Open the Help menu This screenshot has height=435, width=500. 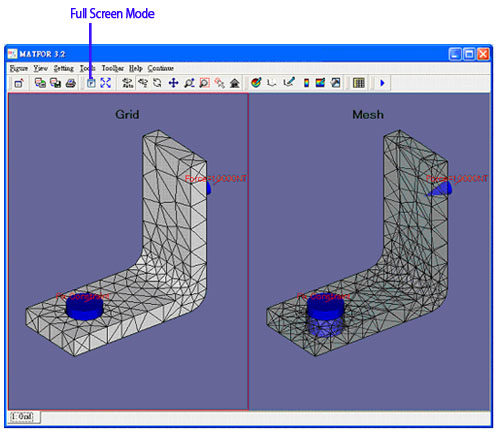pos(136,68)
